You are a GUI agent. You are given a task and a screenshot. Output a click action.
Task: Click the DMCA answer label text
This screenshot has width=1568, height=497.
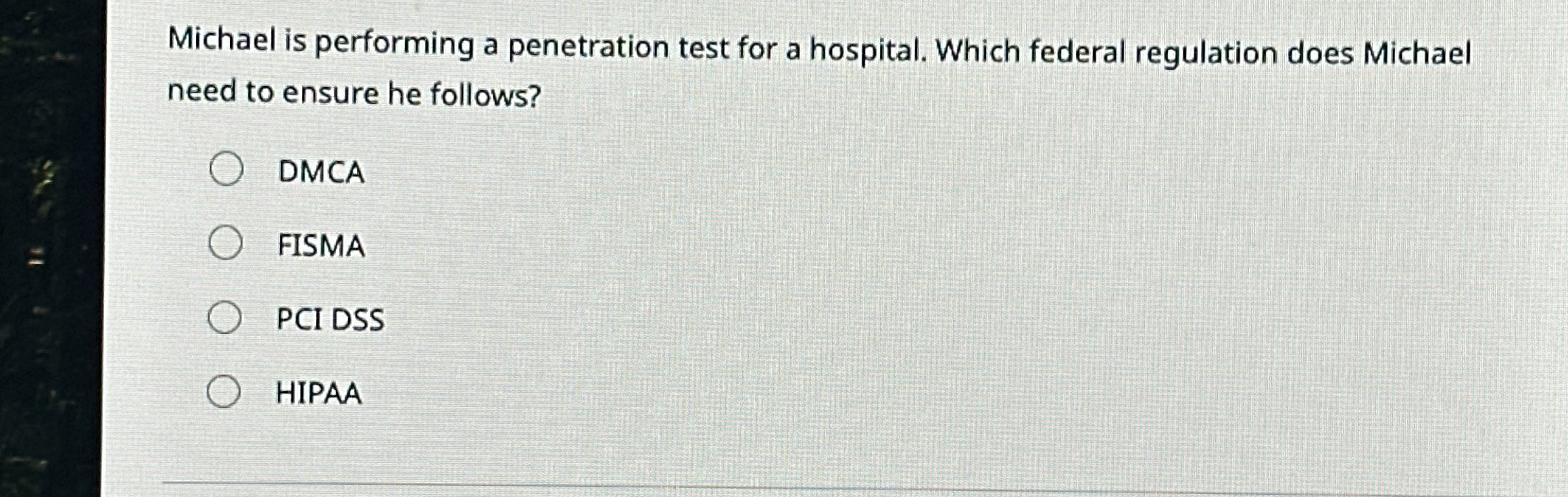pos(321,172)
